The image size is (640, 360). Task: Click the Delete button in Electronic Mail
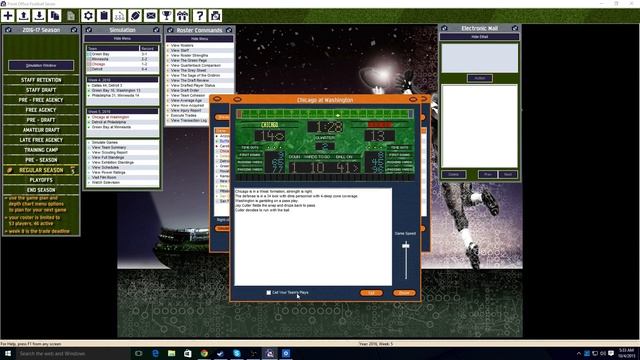coord(454,174)
